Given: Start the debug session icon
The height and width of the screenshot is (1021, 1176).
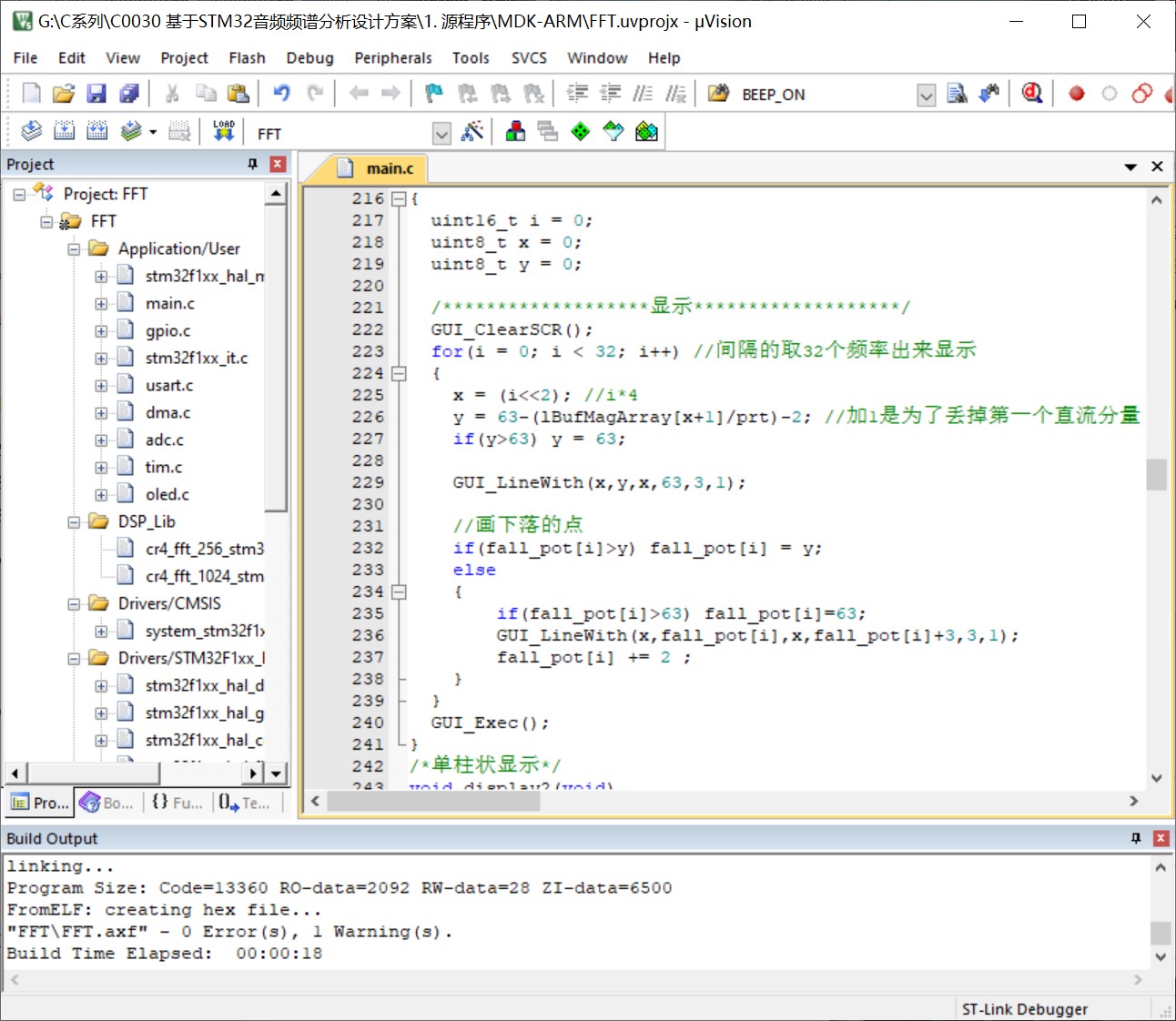Looking at the screenshot, I should (x=1031, y=93).
